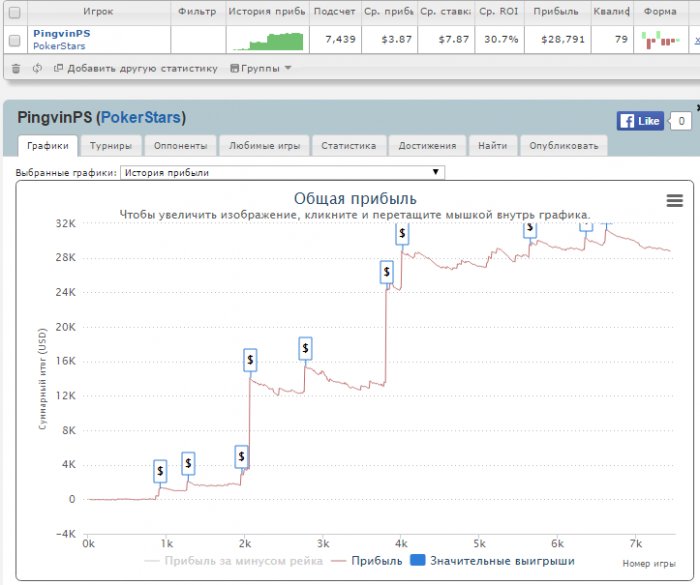Viewport: 700px width, 585px height.
Task: Open the Любимые игры tab
Action: [264, 146]
